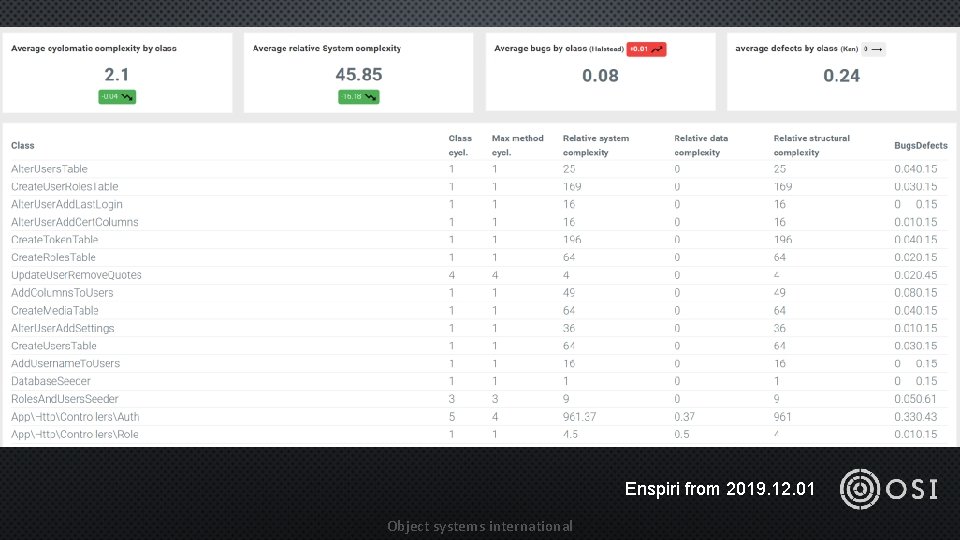Click the green -0.04 cyclomatic complexity trend badge
Screen dimensions: 960x540
coord(117,97)
